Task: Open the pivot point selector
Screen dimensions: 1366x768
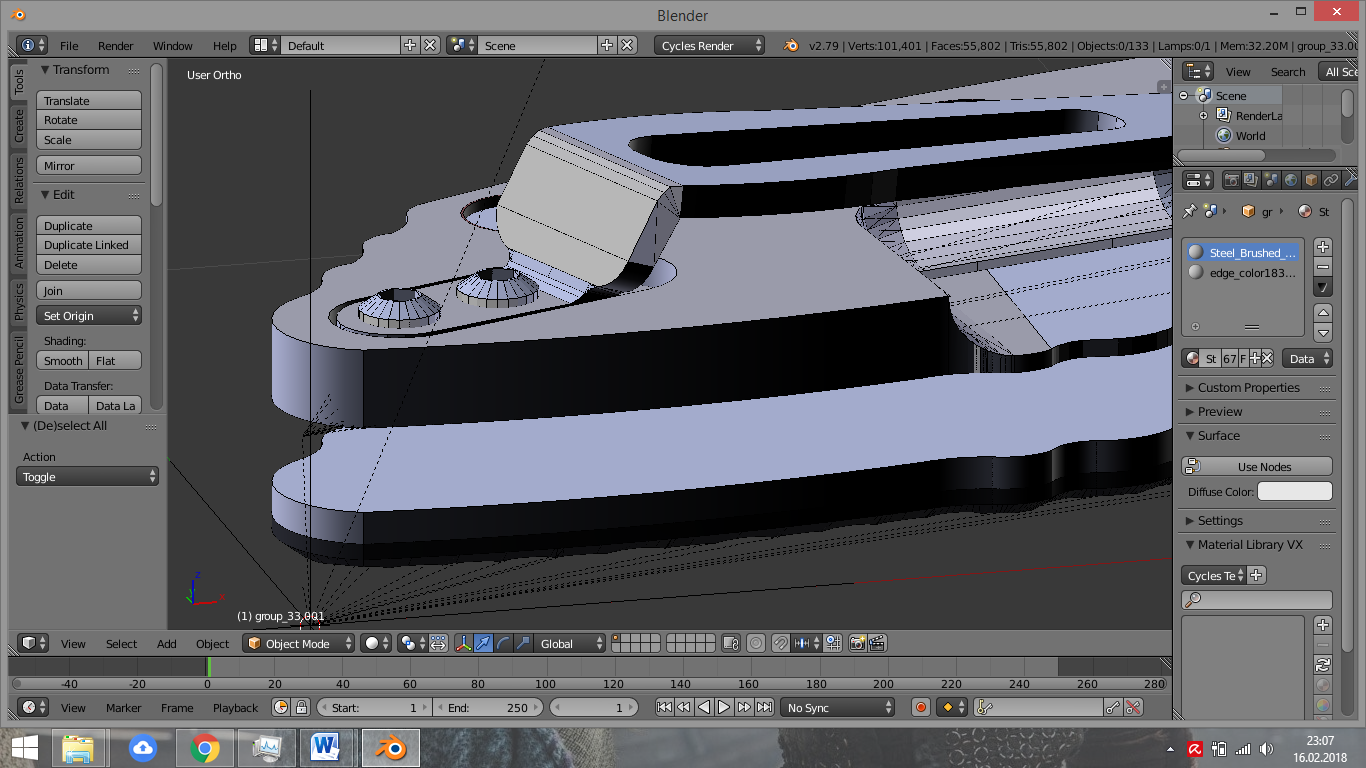Action: pos(412,643)
